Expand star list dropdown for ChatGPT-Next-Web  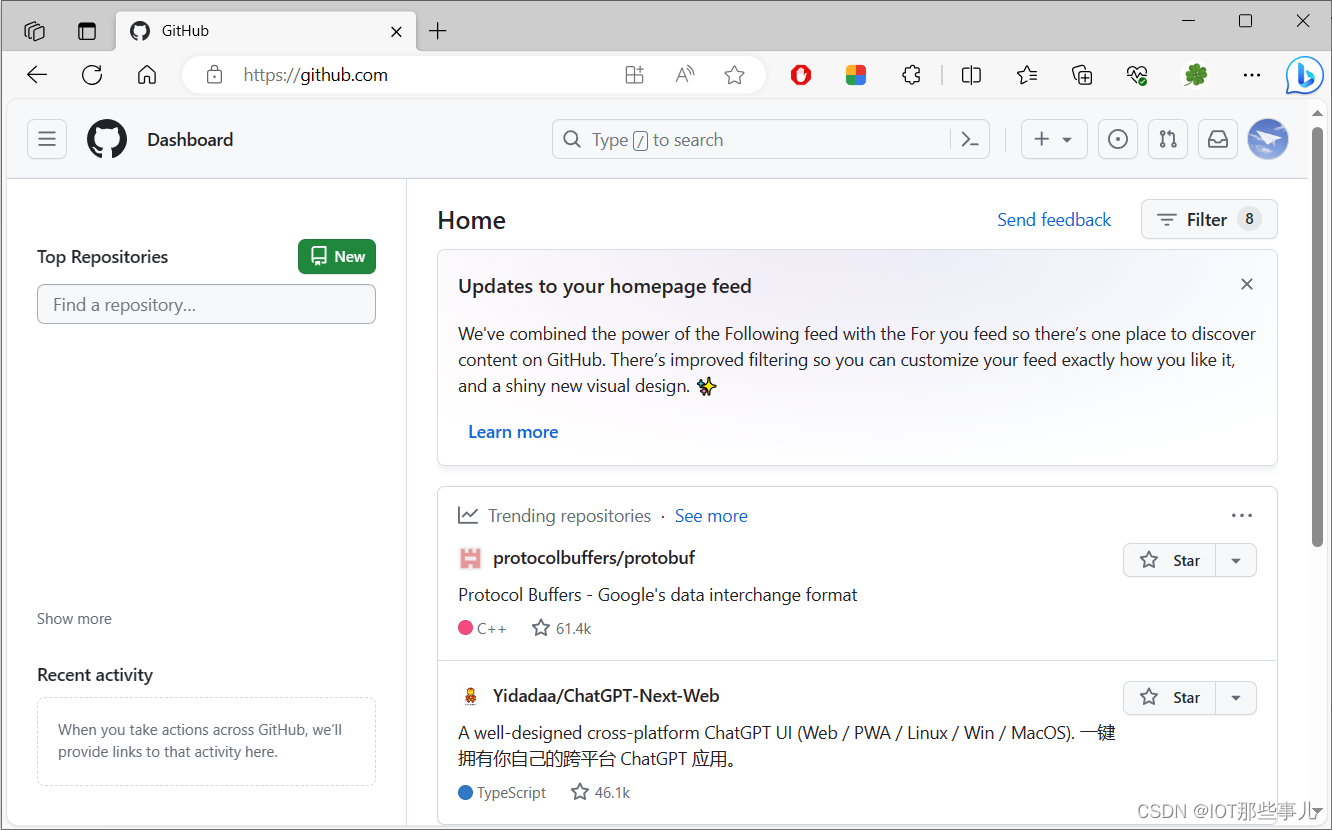[x=1236, y=698]
